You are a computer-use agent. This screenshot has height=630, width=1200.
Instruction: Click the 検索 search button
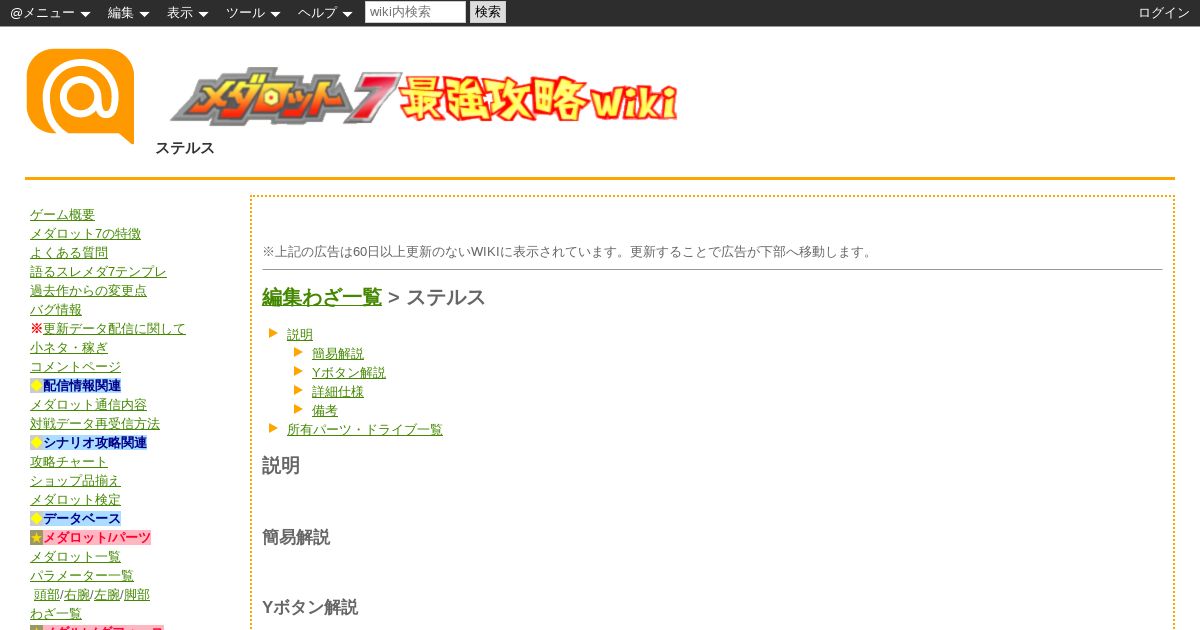[x=488, y=12]
